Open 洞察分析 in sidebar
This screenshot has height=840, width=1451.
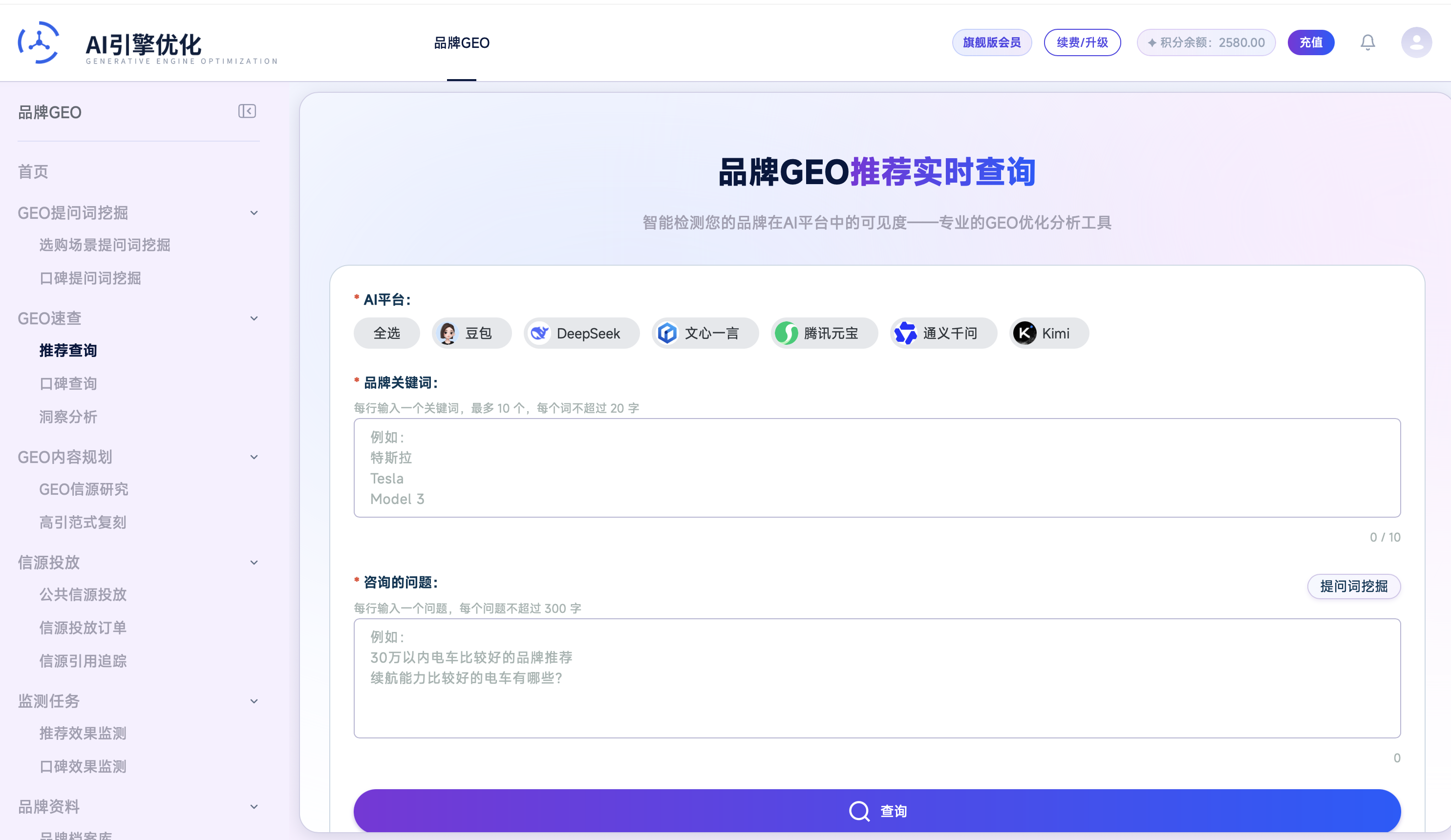pos(68,417)
